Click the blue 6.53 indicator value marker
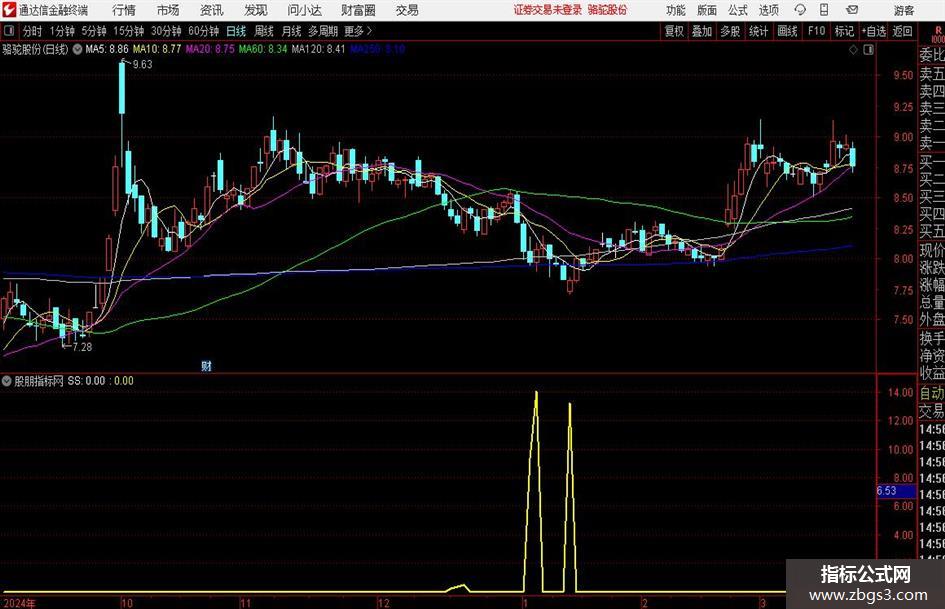 [x=896, y=491]
